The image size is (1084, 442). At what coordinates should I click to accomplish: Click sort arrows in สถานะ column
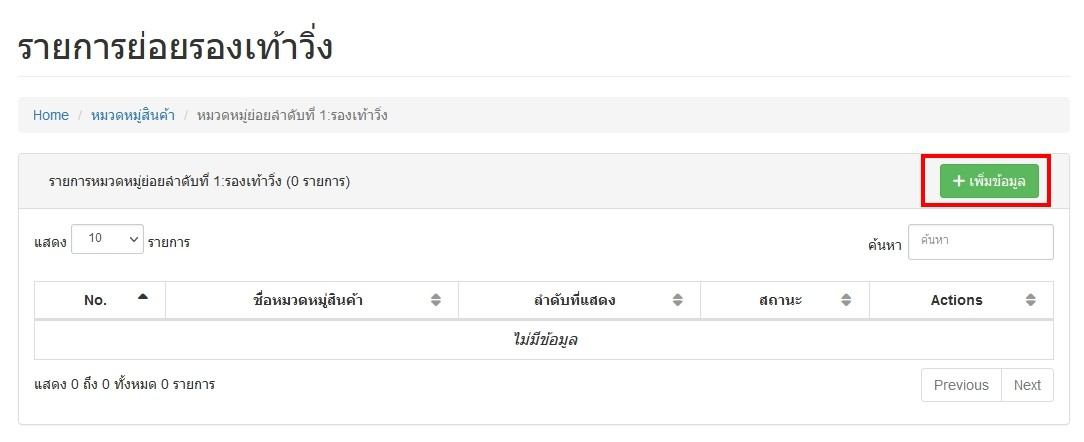tap(847, 300)
